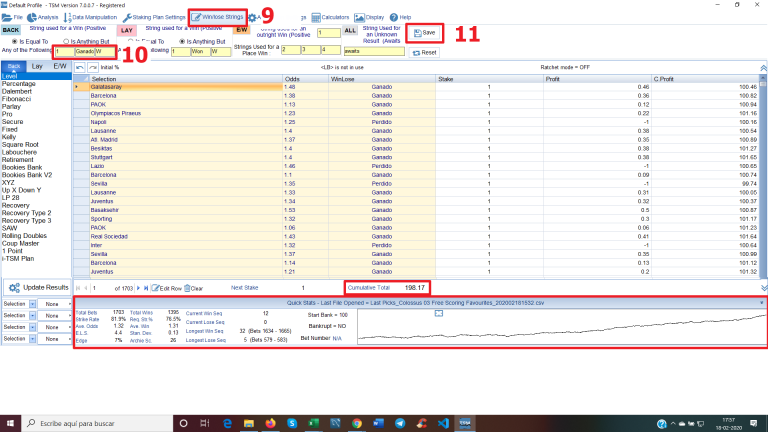Viewport: 768px width, 432px height.
Task: Select the BACK strings label button
Action: (11, 30)
